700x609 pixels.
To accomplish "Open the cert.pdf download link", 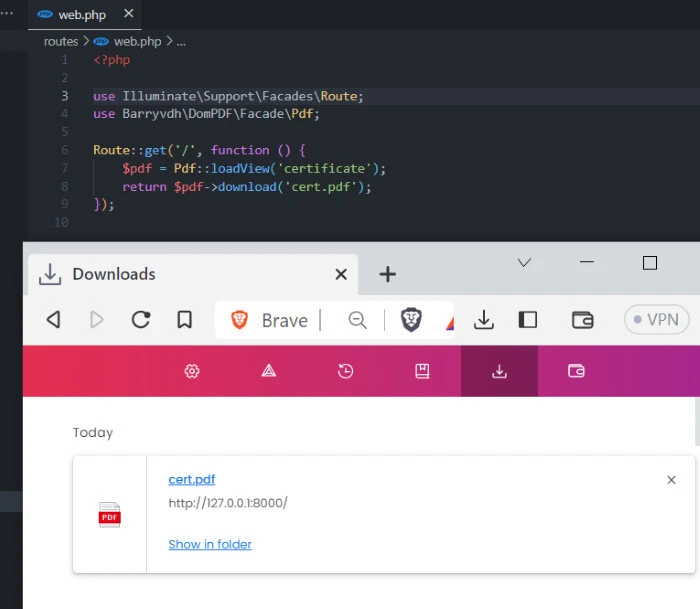I will tap(192, 480).
